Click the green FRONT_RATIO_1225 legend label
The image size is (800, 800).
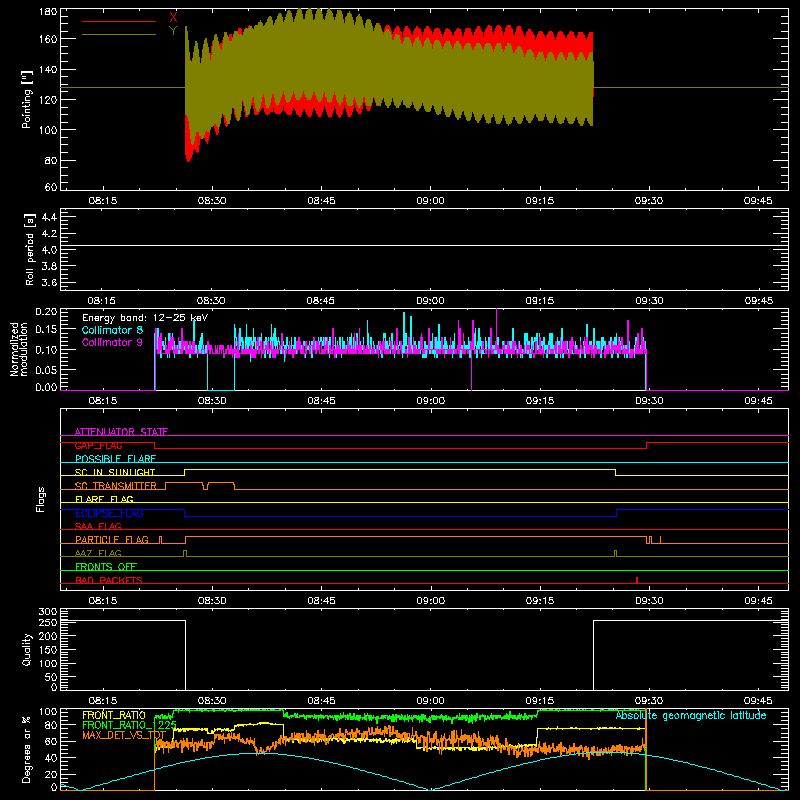pos(129,725)
